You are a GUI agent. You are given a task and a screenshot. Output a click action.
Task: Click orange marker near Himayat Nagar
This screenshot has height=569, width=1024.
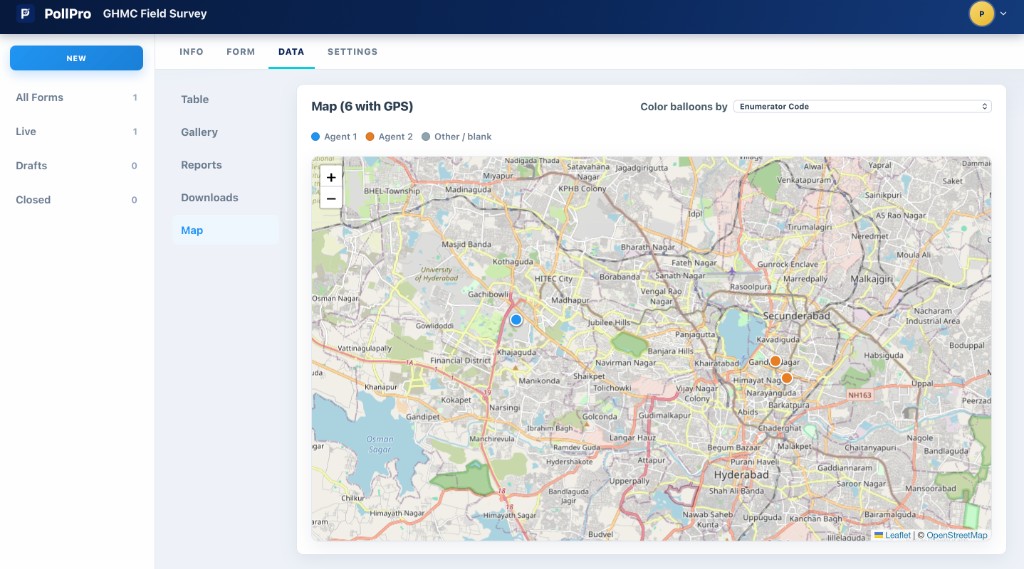point(787,378)
